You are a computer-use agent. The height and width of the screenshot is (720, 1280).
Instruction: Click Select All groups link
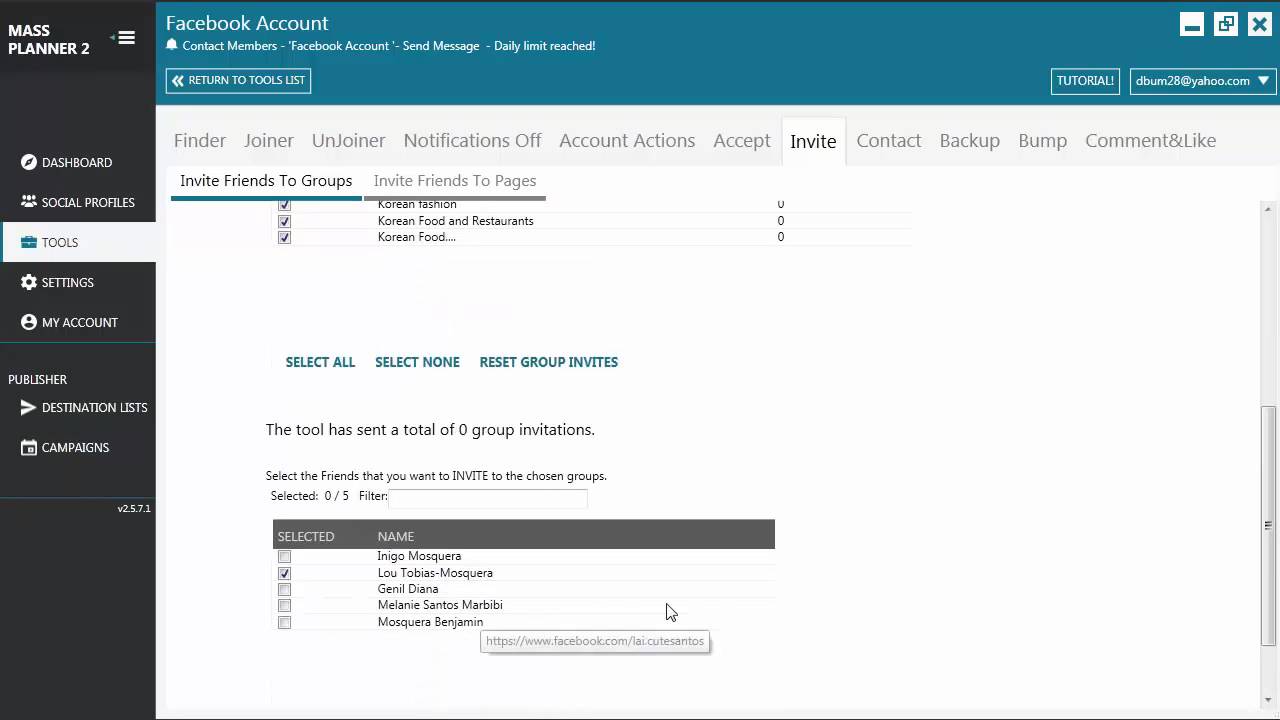click(x=320, y=362)
